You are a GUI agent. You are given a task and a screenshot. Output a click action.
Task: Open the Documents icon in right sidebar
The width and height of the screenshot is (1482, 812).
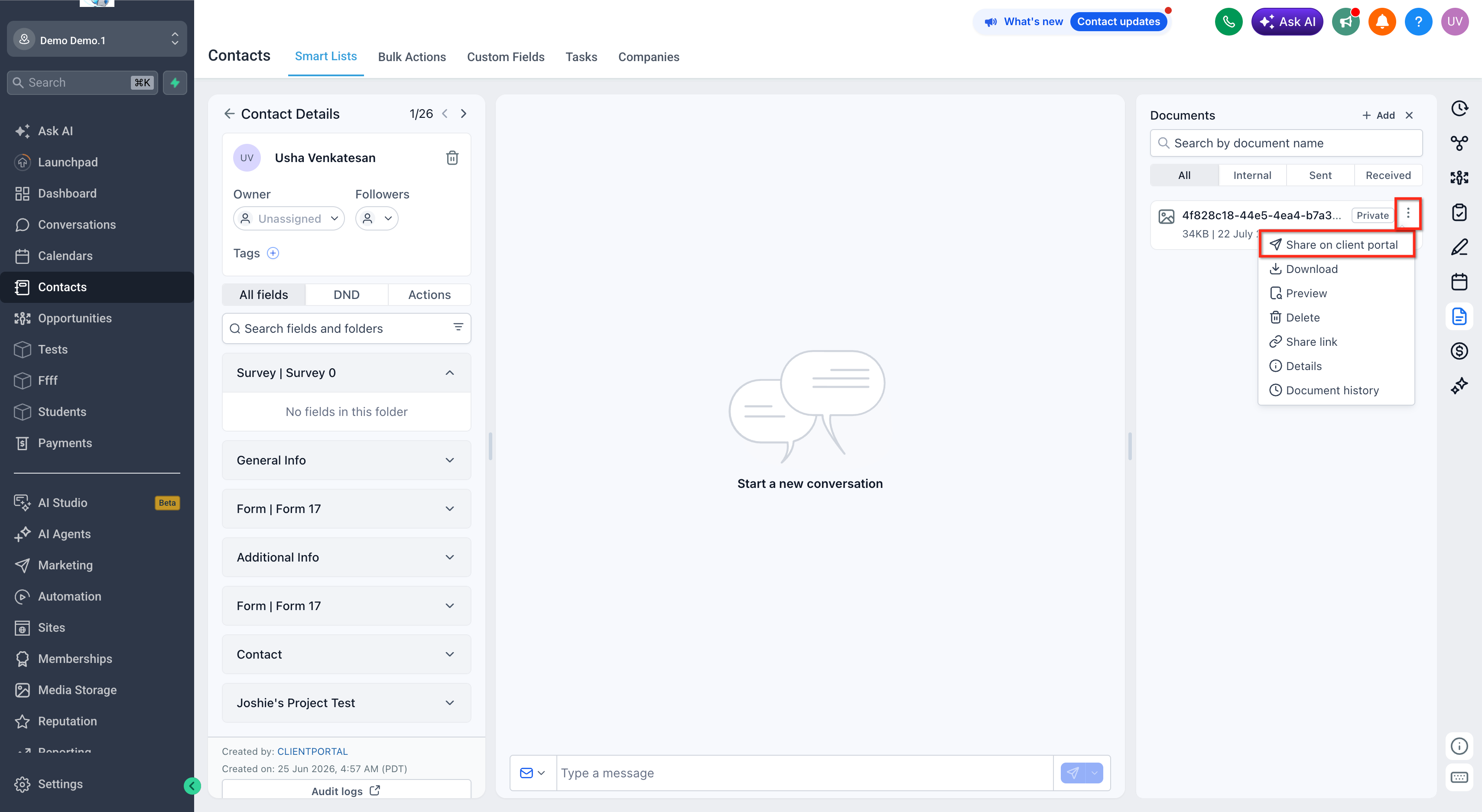(x=1459, y=316)
